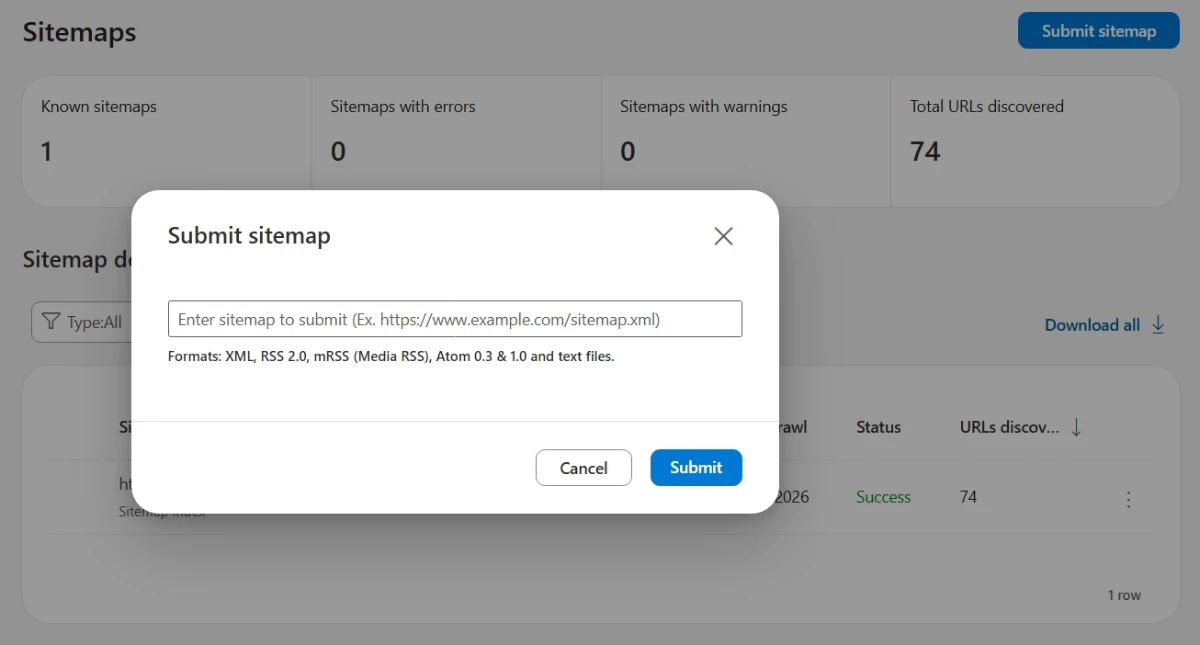
Task: Click the Status column header
Action: point(878,427)
